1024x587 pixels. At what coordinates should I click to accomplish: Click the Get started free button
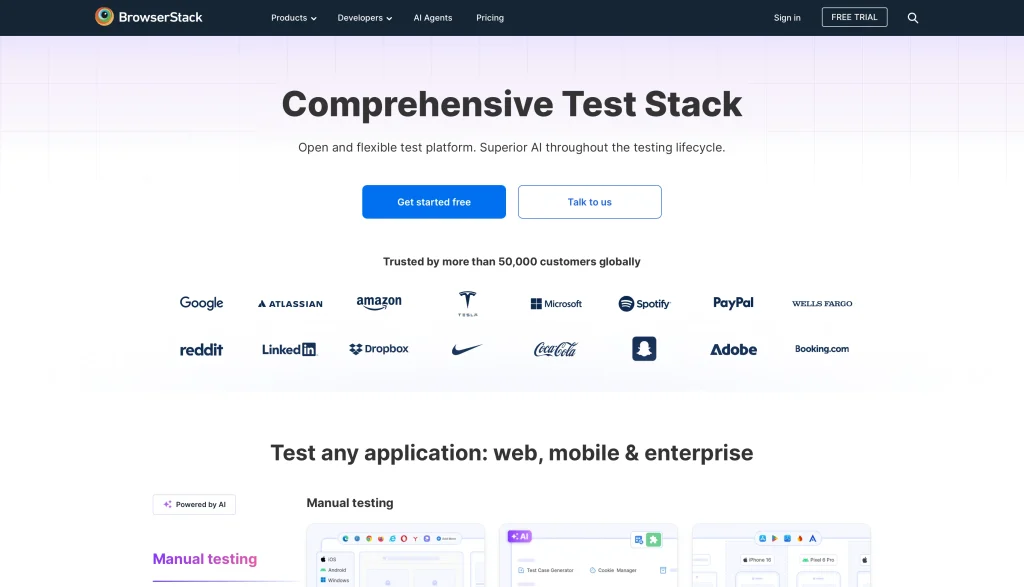pyautogui.click(x=433, y=201)
